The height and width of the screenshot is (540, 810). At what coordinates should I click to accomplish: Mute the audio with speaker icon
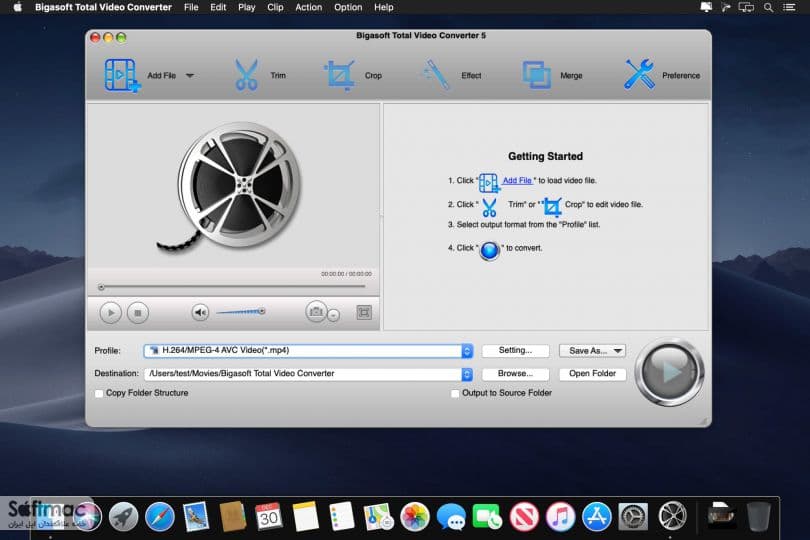coord(200,312)
